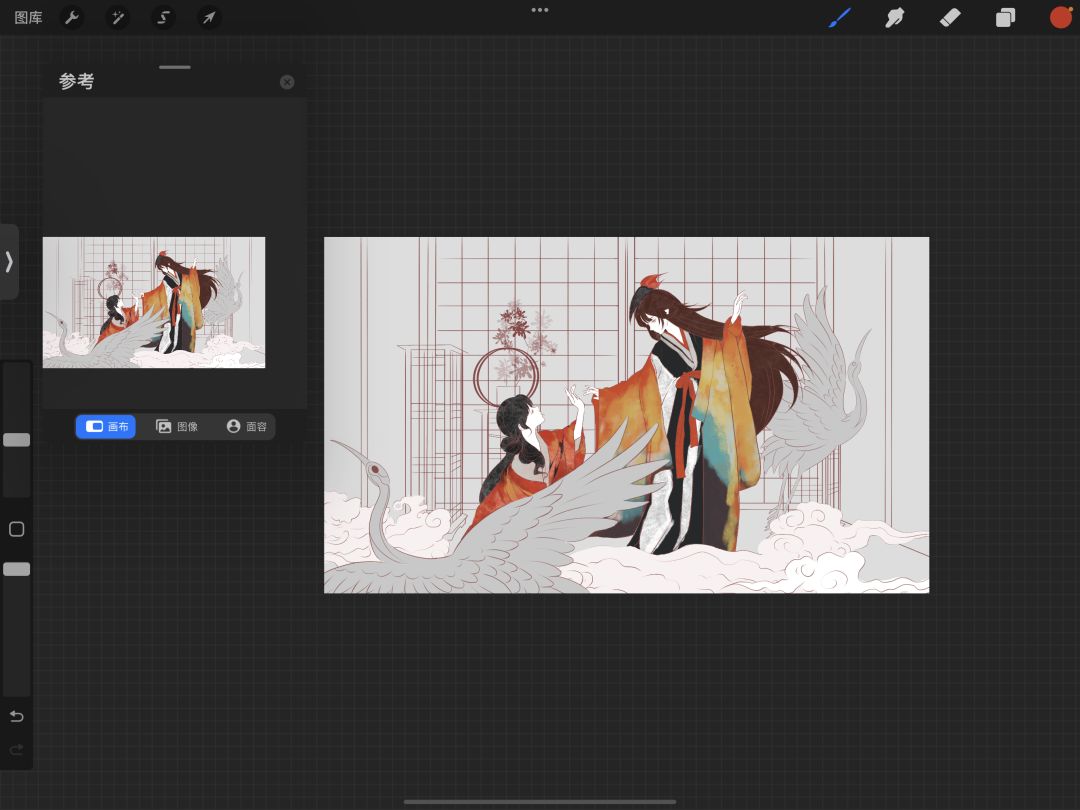Switch reference source to 图像

(x=177, y=426)
